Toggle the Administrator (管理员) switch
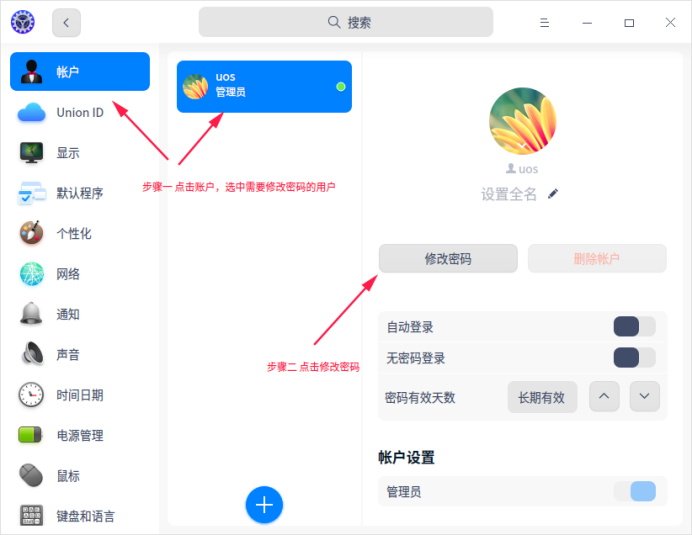The image size is (692, 535). 634,491
